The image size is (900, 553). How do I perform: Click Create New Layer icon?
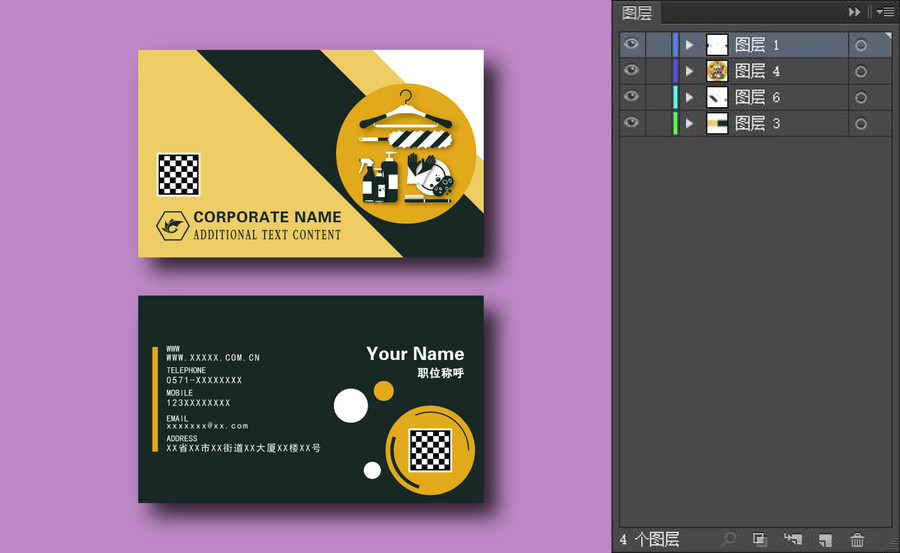(x=825, y=539)
